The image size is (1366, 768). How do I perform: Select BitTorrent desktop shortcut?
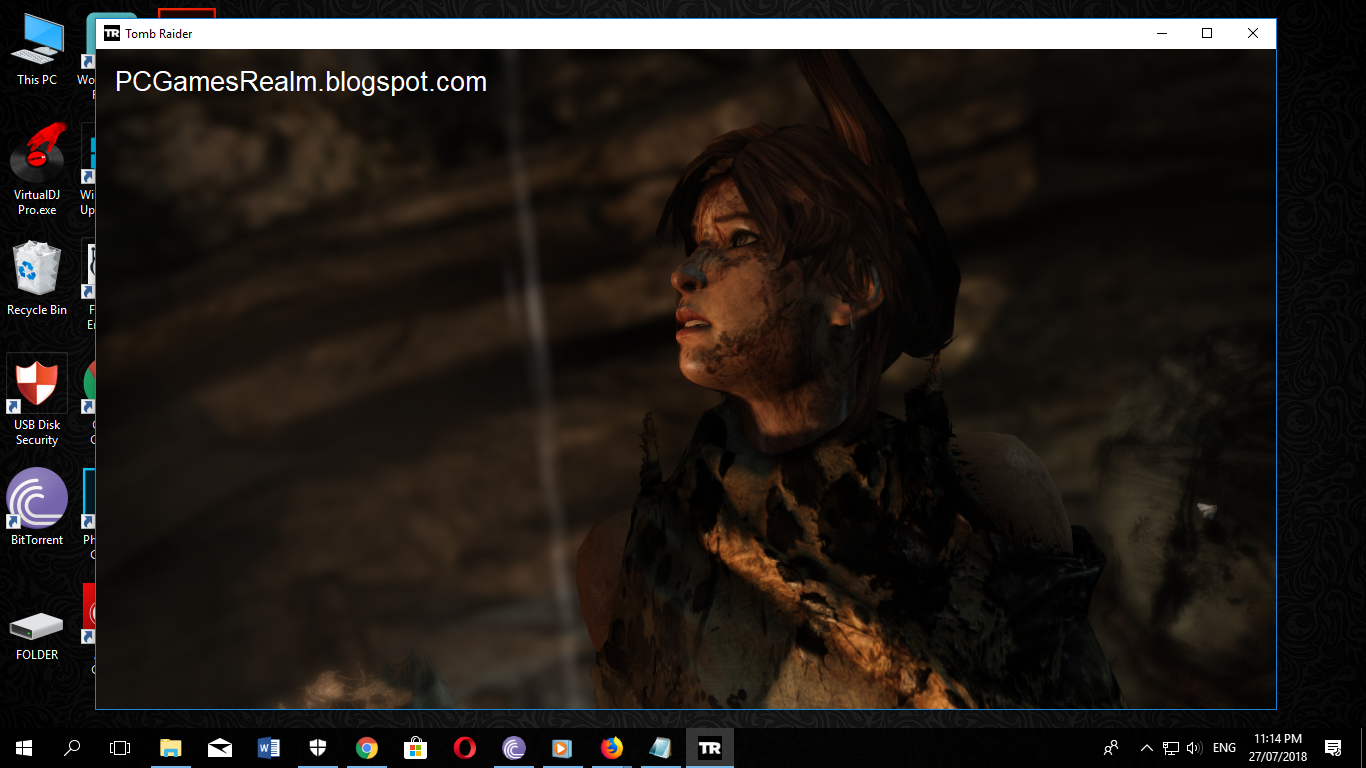coord(37,507)
